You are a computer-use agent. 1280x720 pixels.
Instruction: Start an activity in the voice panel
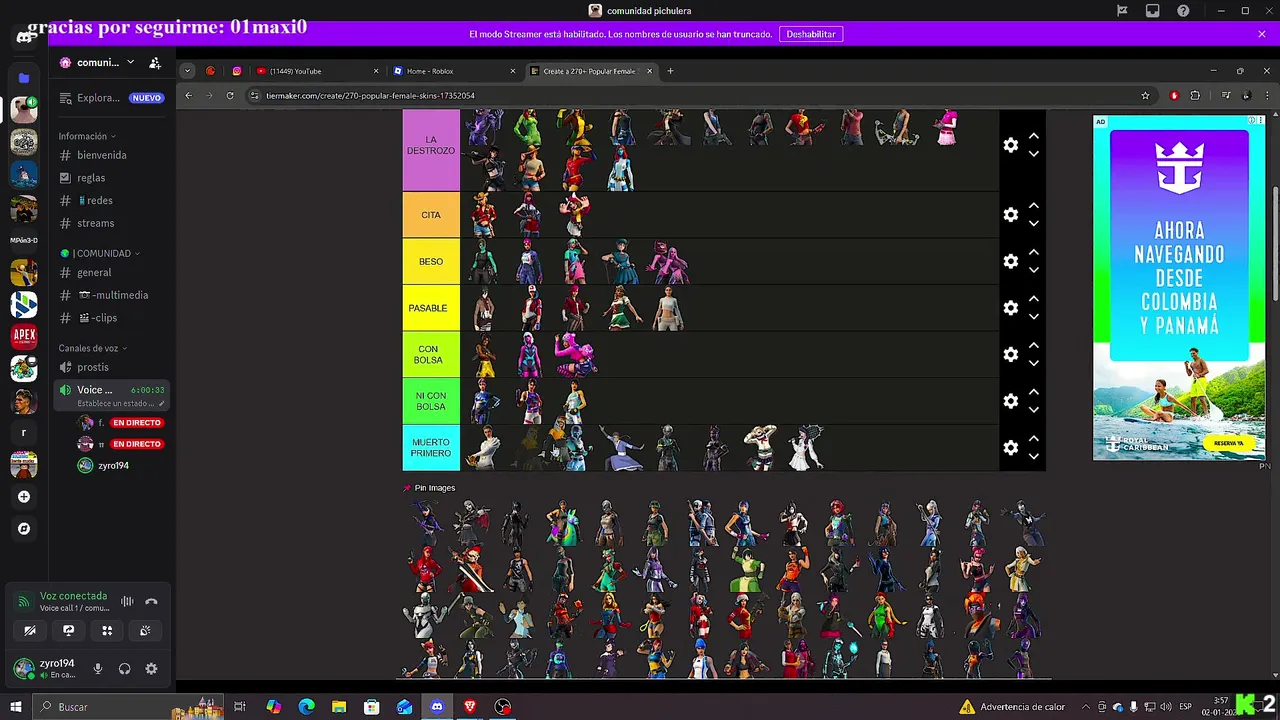pos(107,630)
